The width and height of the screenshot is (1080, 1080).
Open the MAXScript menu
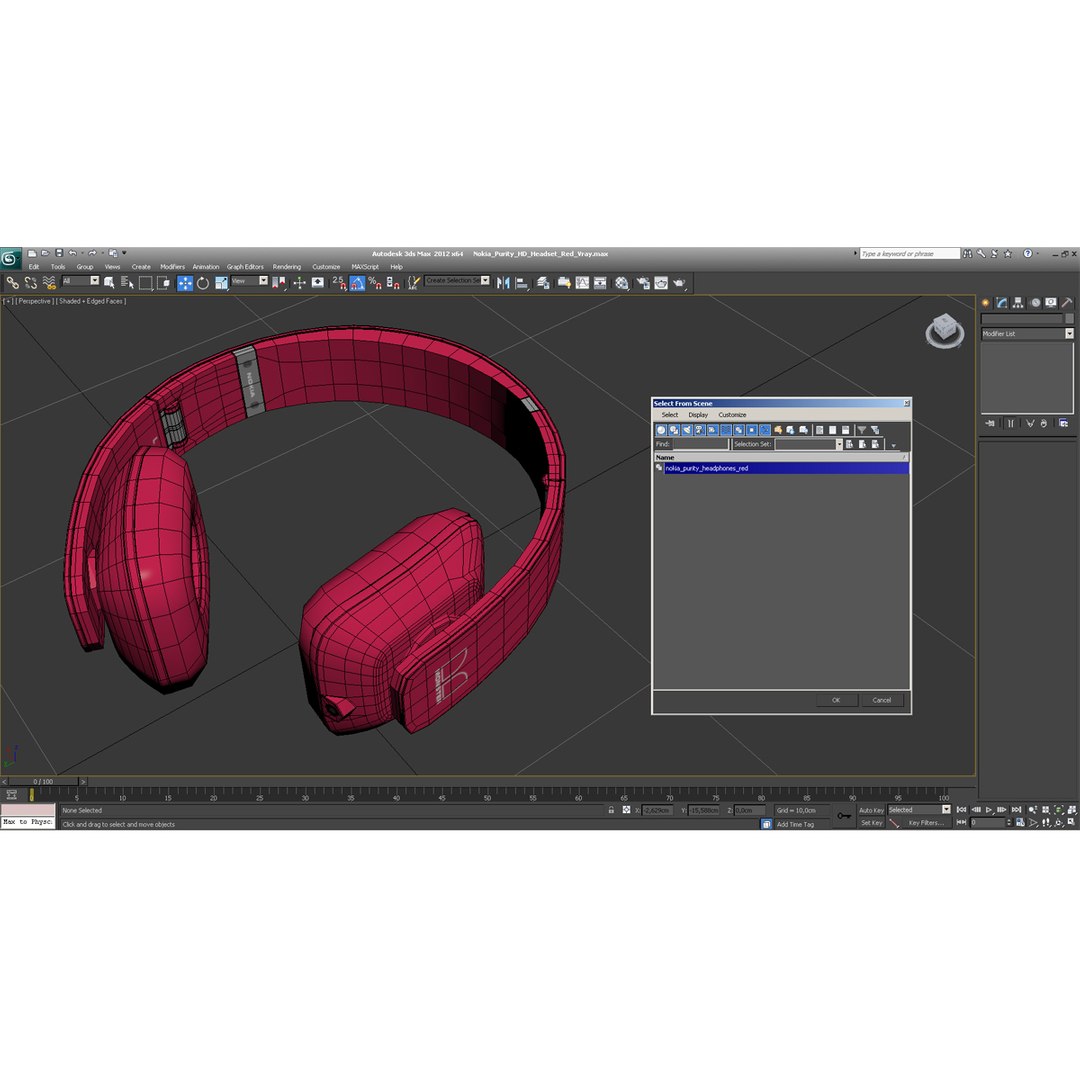coord(365,267)
